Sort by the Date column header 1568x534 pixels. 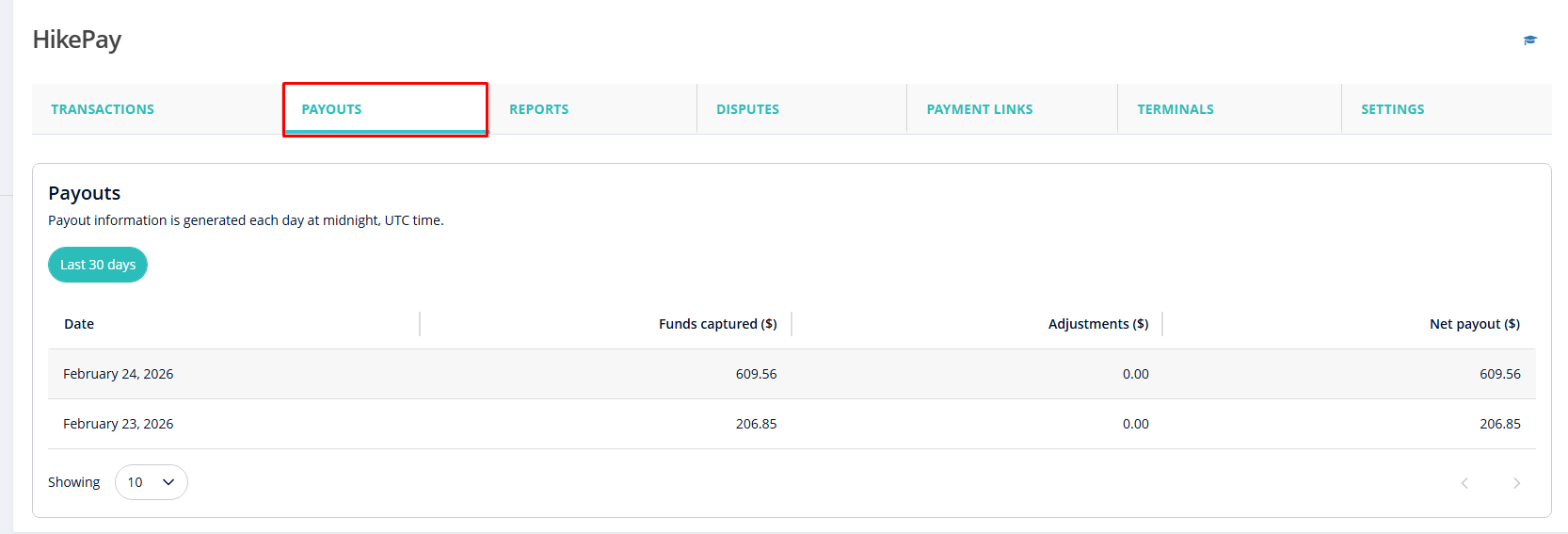(79, 324)
